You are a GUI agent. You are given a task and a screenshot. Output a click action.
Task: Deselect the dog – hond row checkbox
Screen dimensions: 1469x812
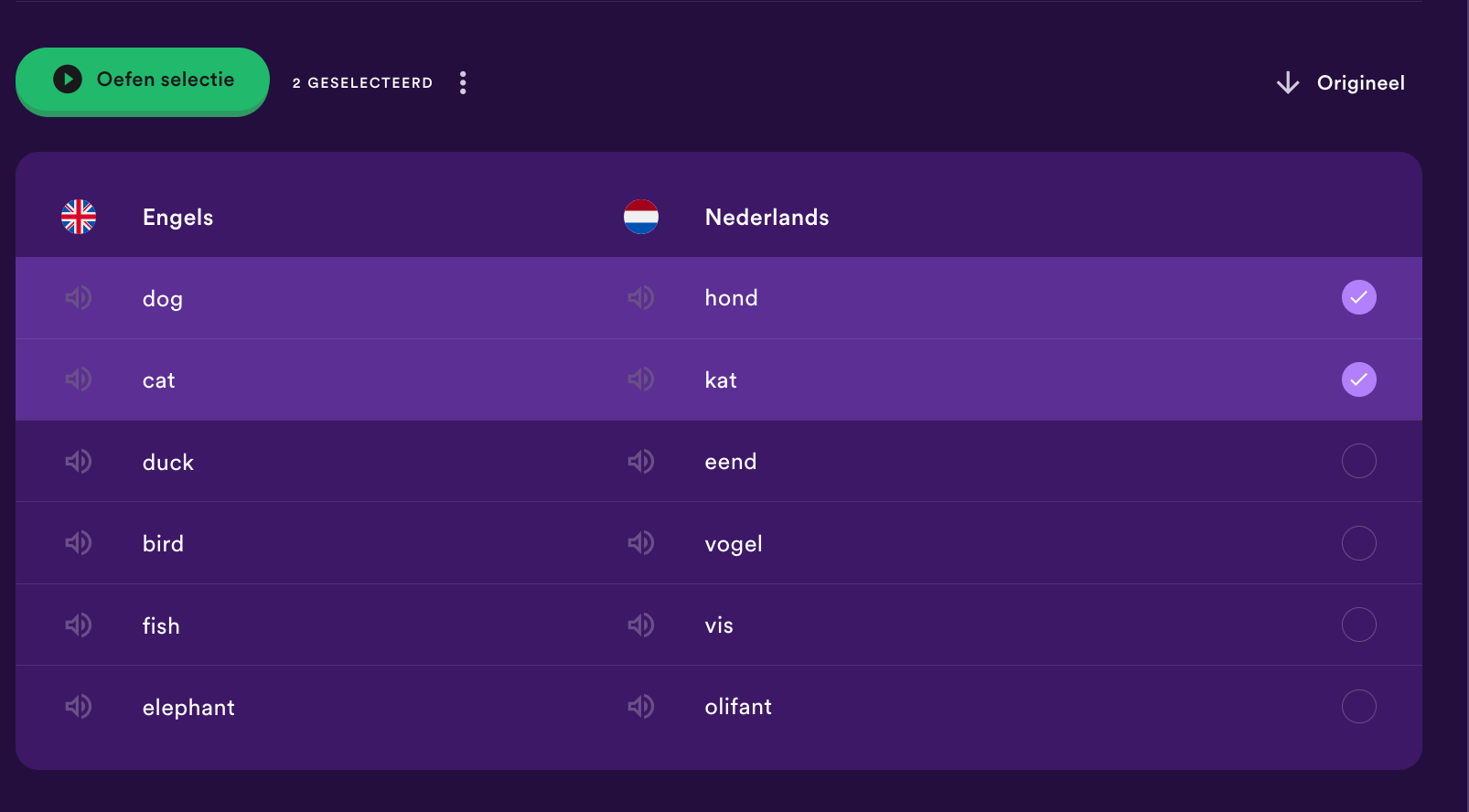[x=1358, y=297]
